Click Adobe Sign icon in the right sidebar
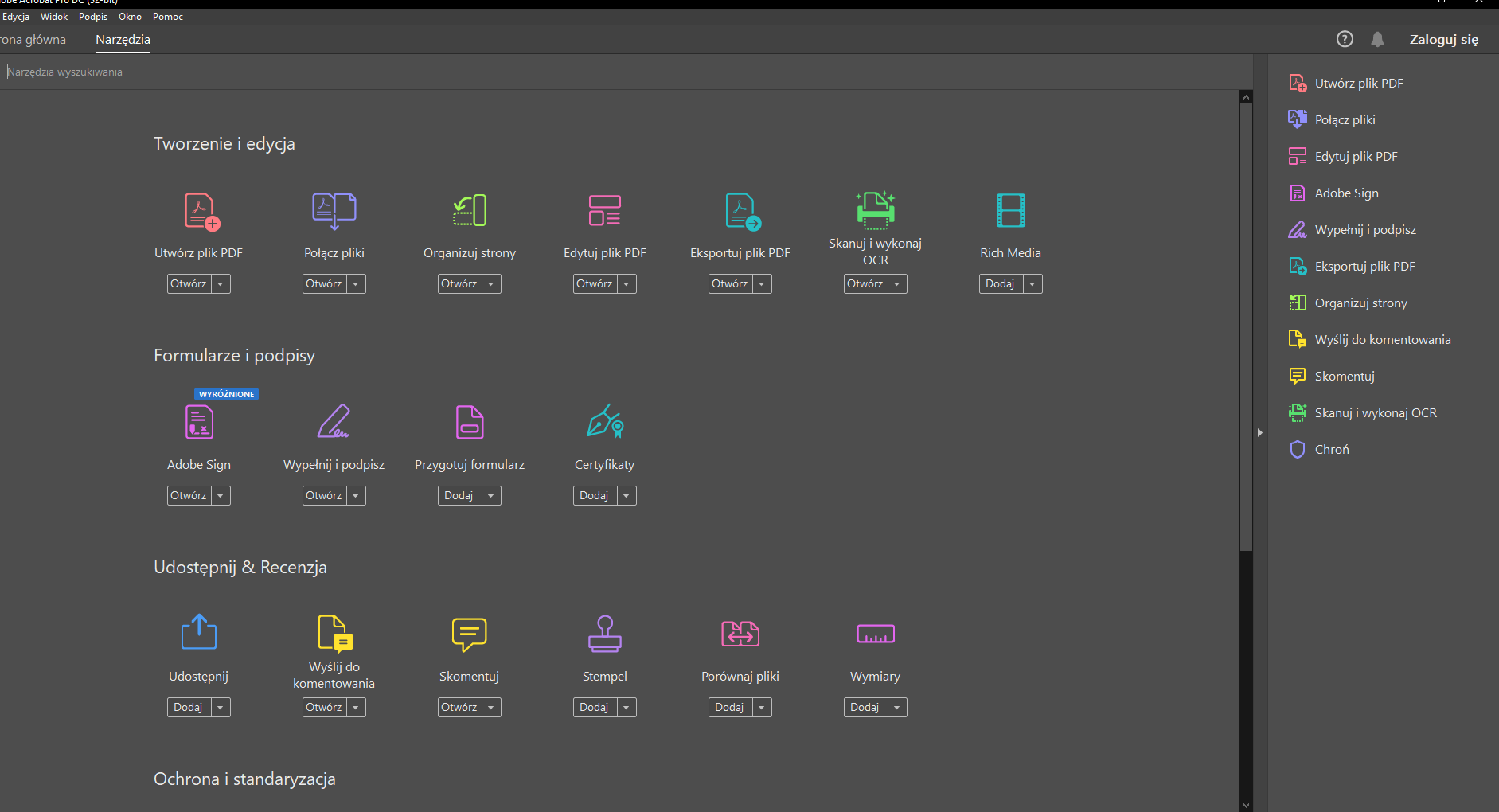The height and width of the screenshot is (812, 1499). 1298,193
